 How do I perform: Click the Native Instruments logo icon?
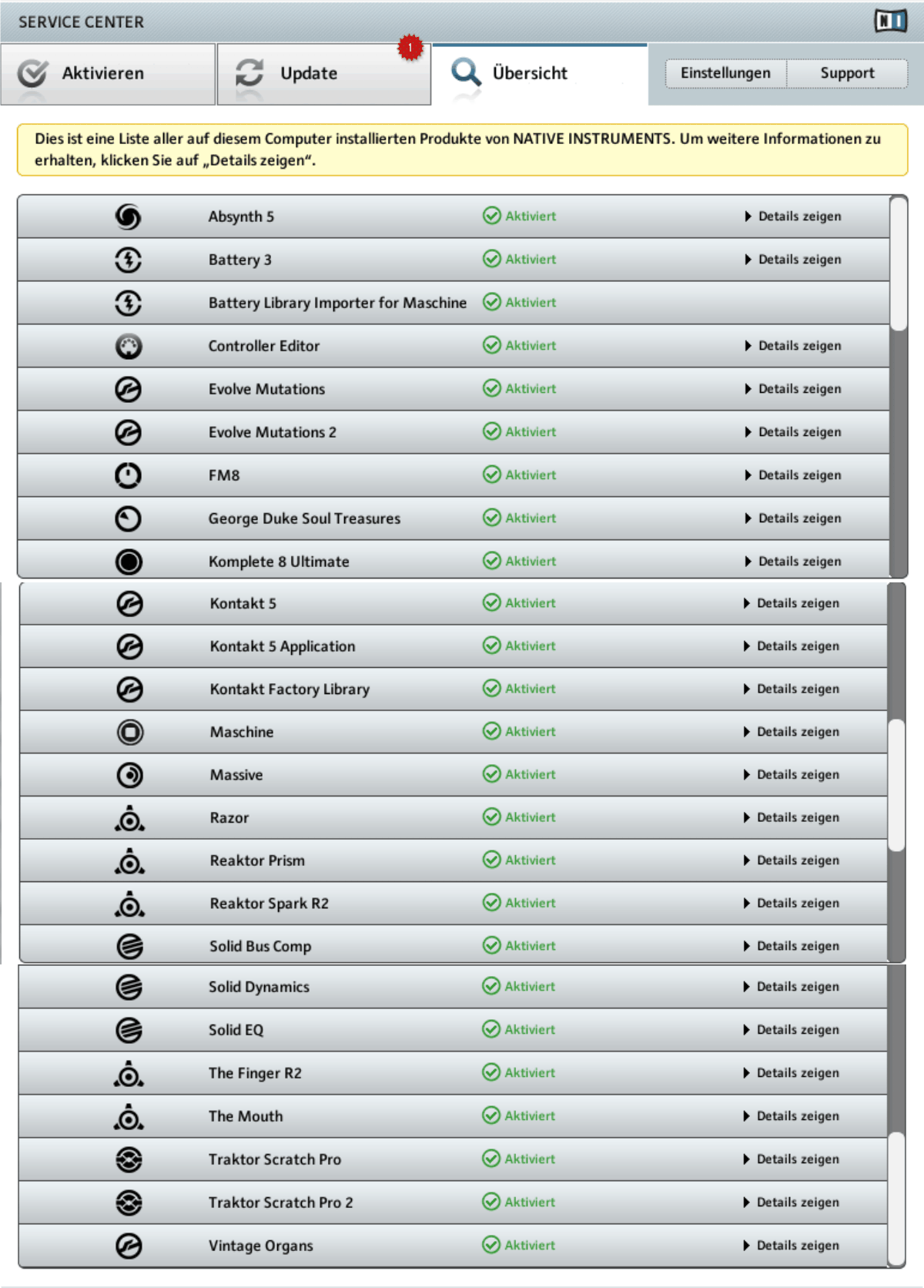pos(890,22)
